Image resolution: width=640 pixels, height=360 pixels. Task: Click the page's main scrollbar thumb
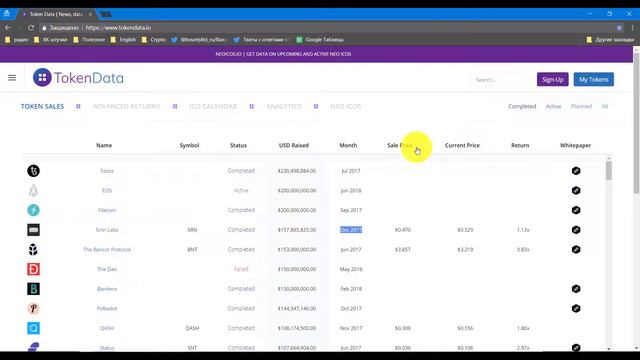636,122
